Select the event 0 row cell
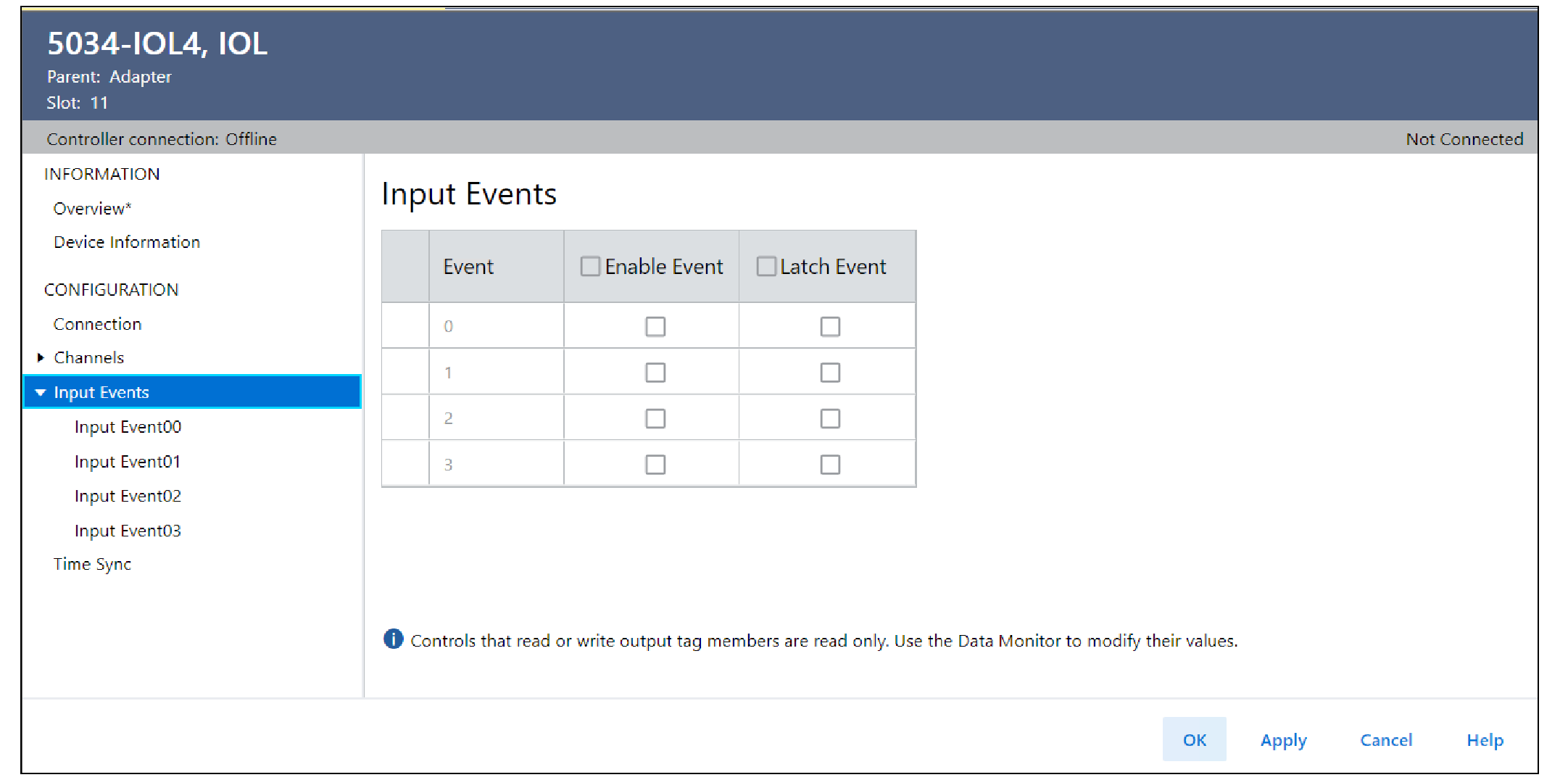Screen dimensions: 1568x780 pyautogui.click(x=497, y=326)
